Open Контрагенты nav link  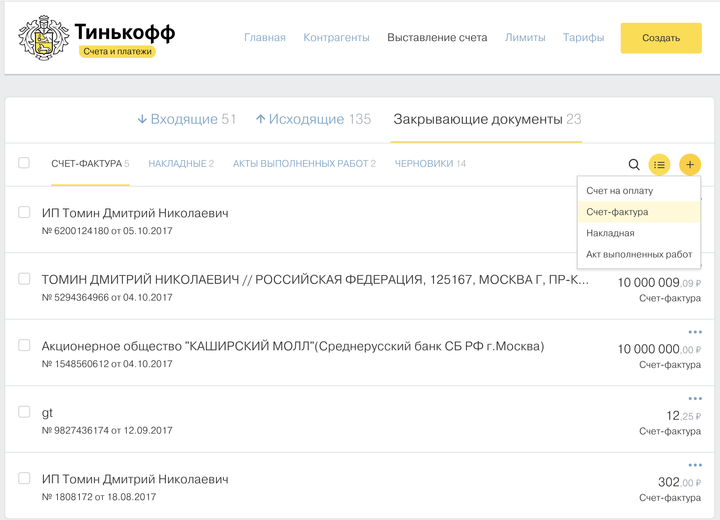336,38
